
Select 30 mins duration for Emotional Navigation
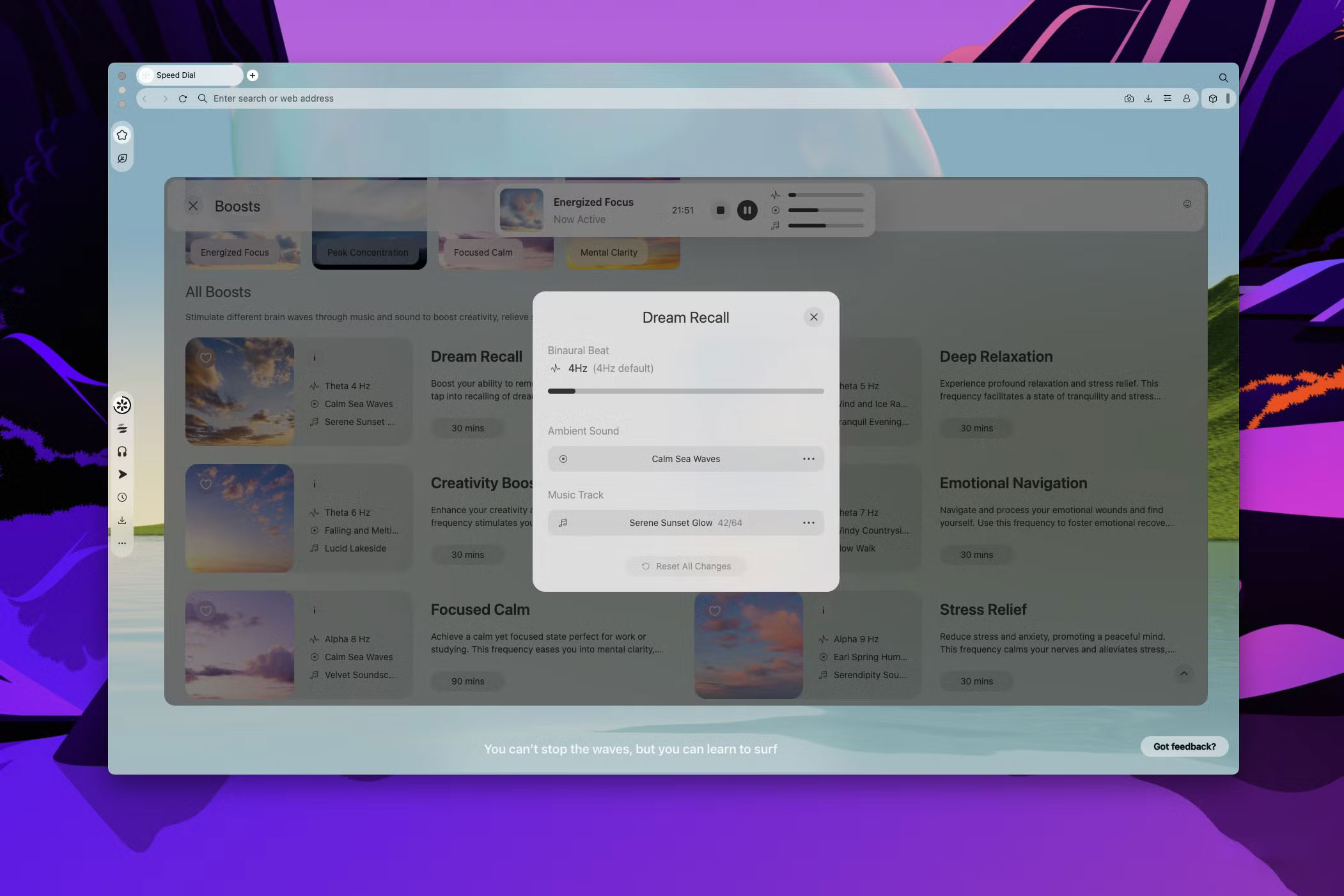[x=976, y=555]
